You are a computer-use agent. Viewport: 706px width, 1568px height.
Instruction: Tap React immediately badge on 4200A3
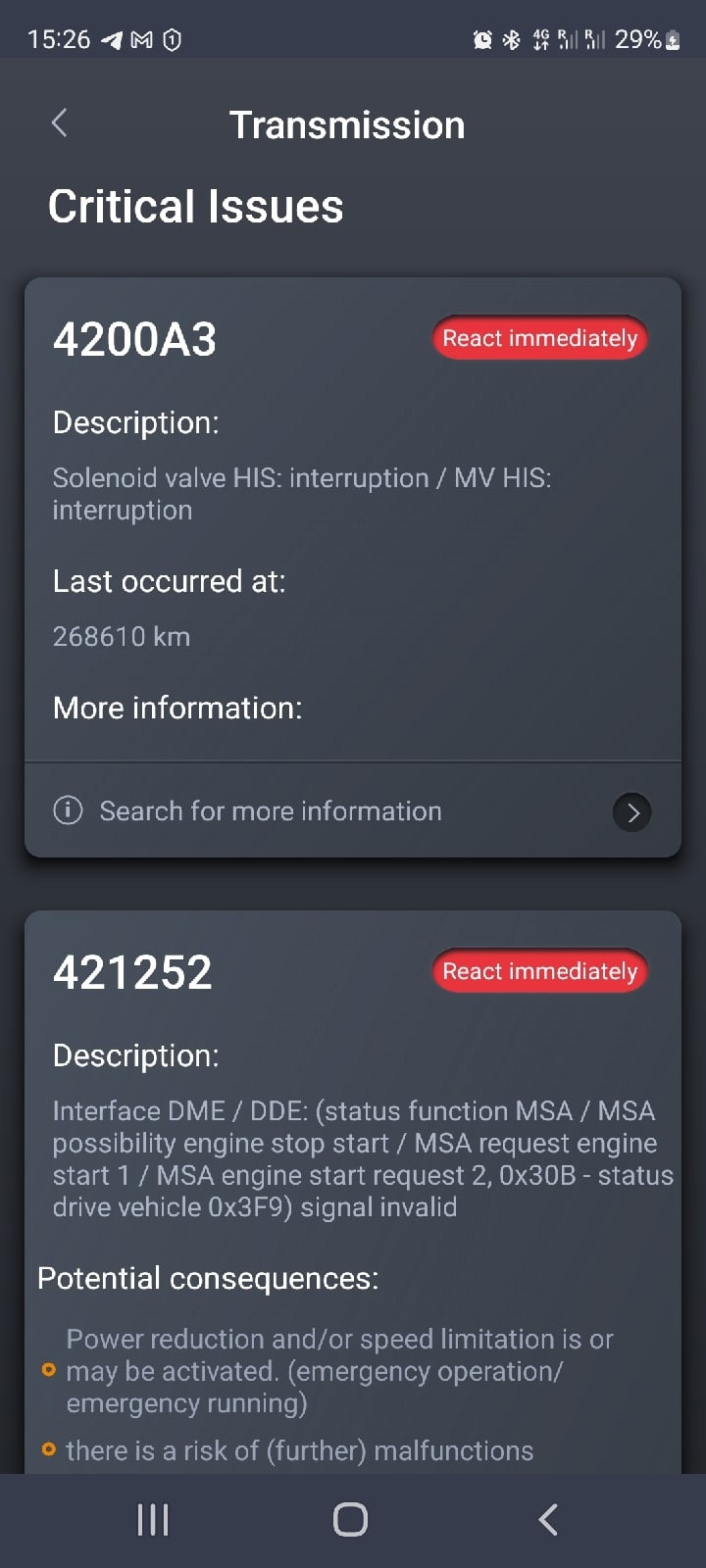(539, 338)
